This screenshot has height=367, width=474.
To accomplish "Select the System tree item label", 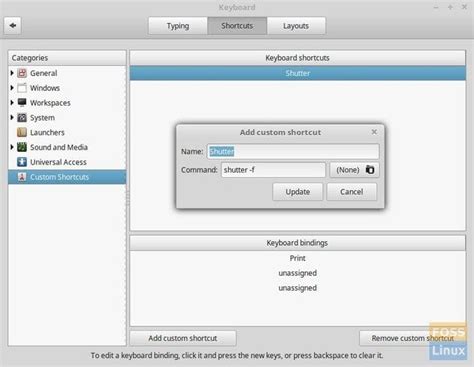I will click(42, 118).
